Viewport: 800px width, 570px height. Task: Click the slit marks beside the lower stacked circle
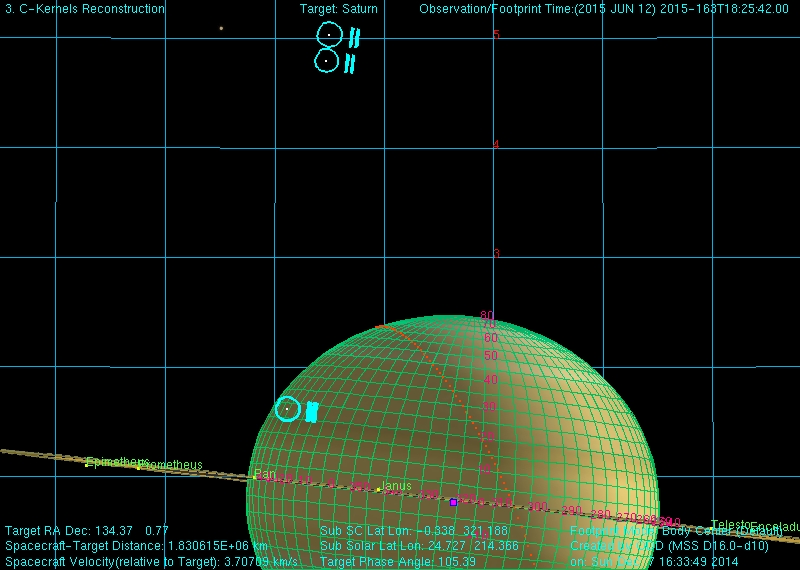pyautogui.click(x=349, y=64)
